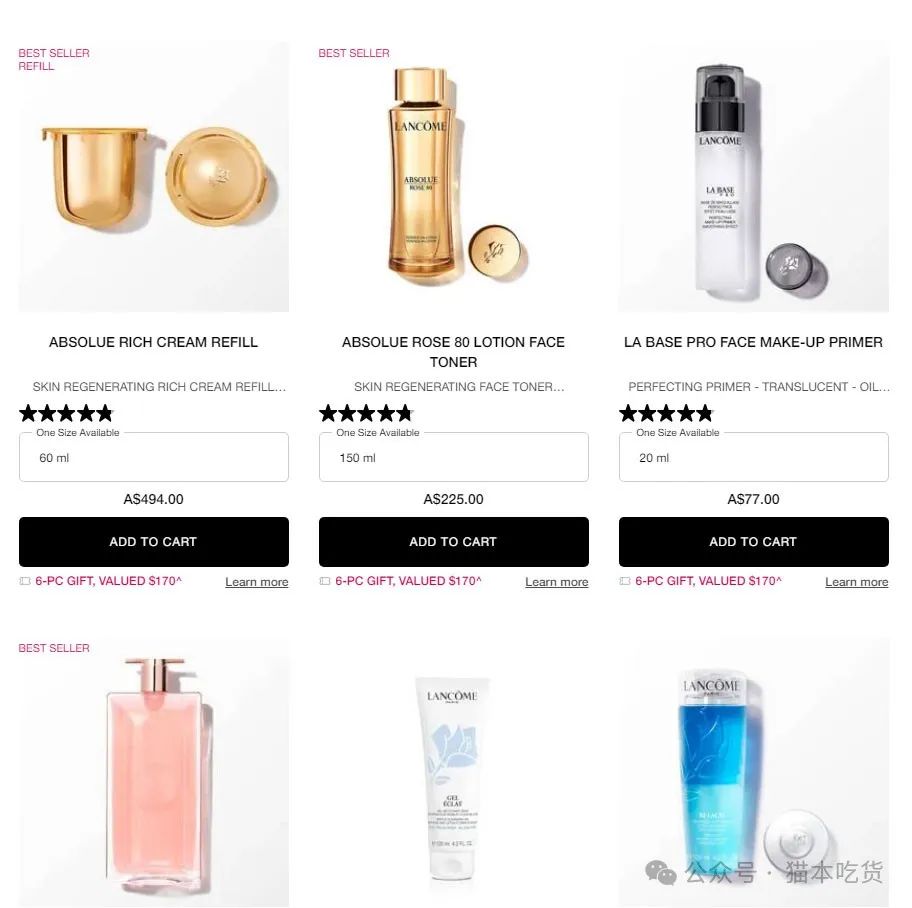Image resolution: width=912 pixels, height=908 pixels.
Task: Add La Base Pro Primer to cart
Action: [x=754, y=542]
